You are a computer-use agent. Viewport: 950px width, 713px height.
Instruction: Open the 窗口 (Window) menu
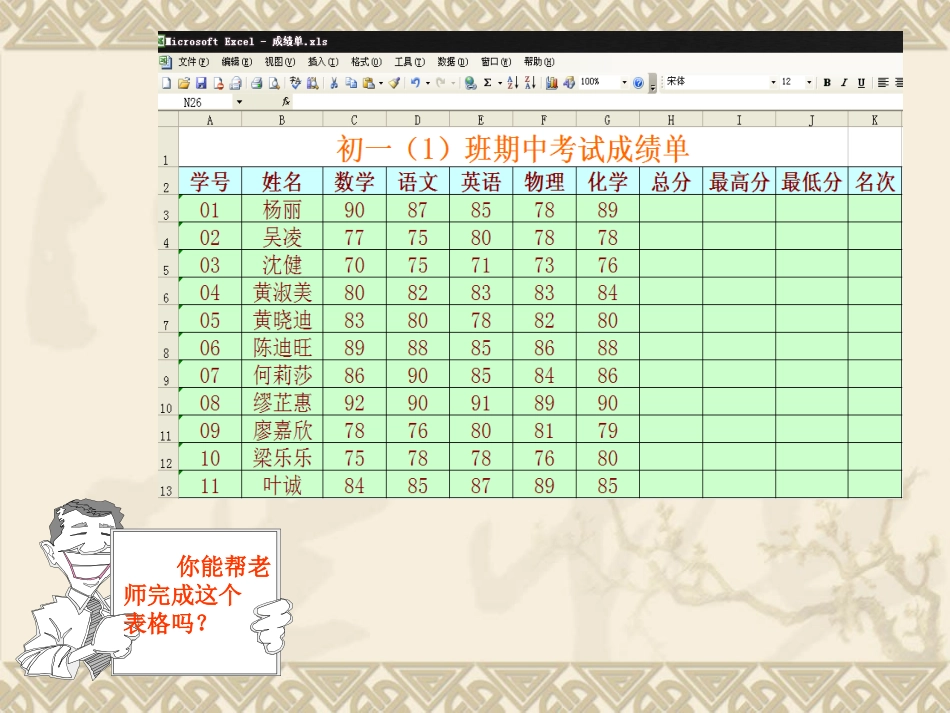496,61
